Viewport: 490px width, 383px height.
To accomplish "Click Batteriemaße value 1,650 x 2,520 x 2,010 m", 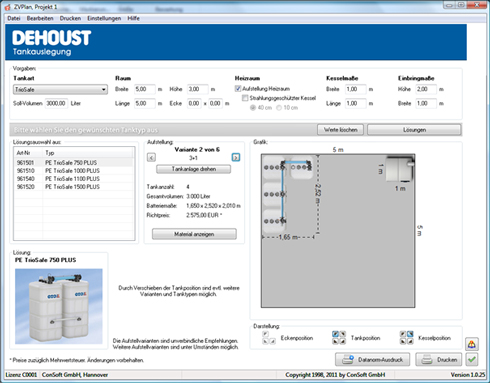I will pyautogui.click(x=213, y=206).
